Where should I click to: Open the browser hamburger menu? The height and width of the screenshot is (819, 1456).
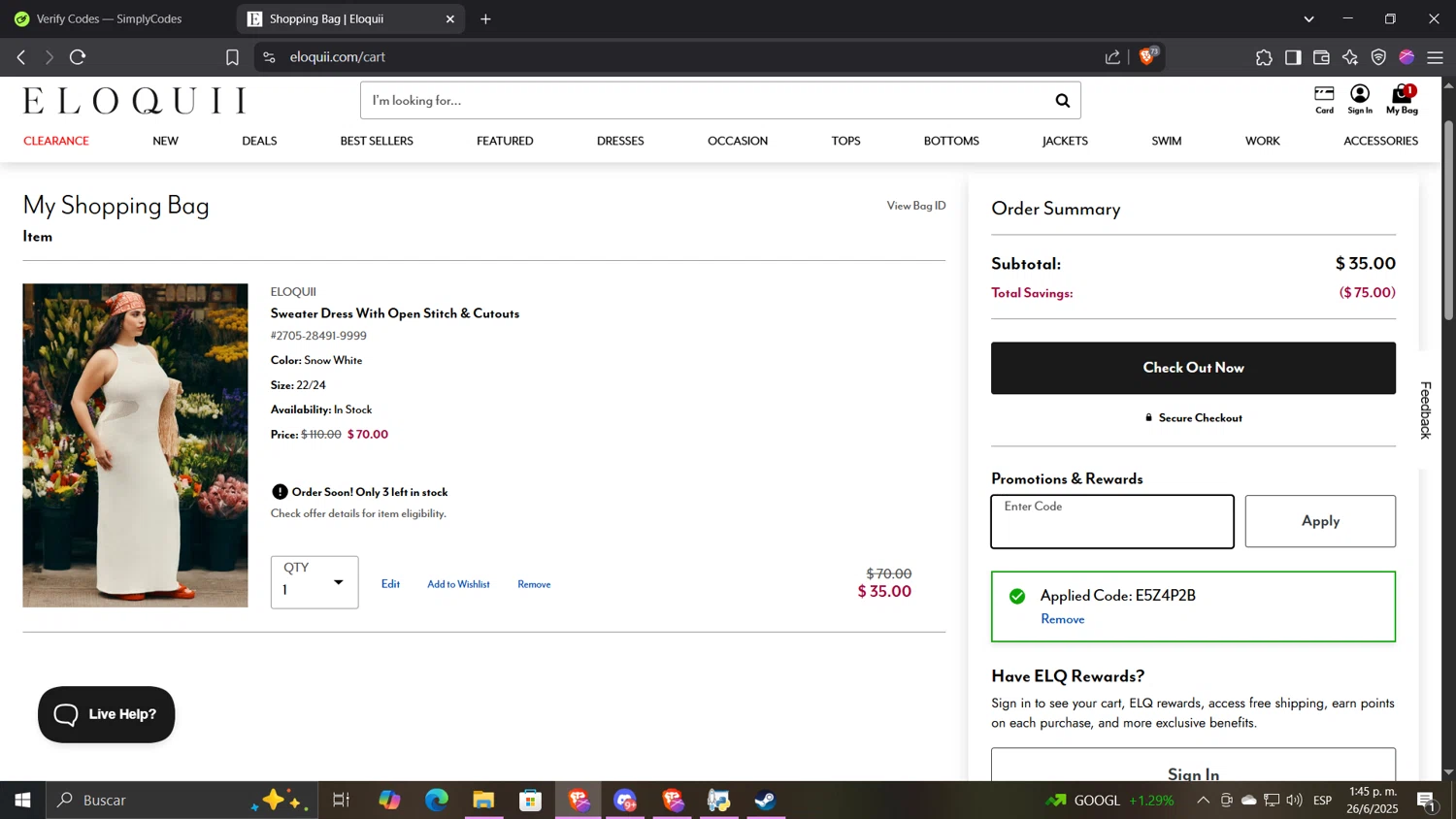pos(1436,57)
